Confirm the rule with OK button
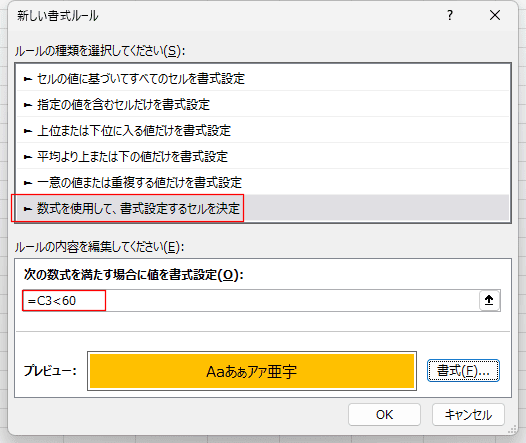The width and height of the screenshot is (526, 443). (x=384, y=414)
